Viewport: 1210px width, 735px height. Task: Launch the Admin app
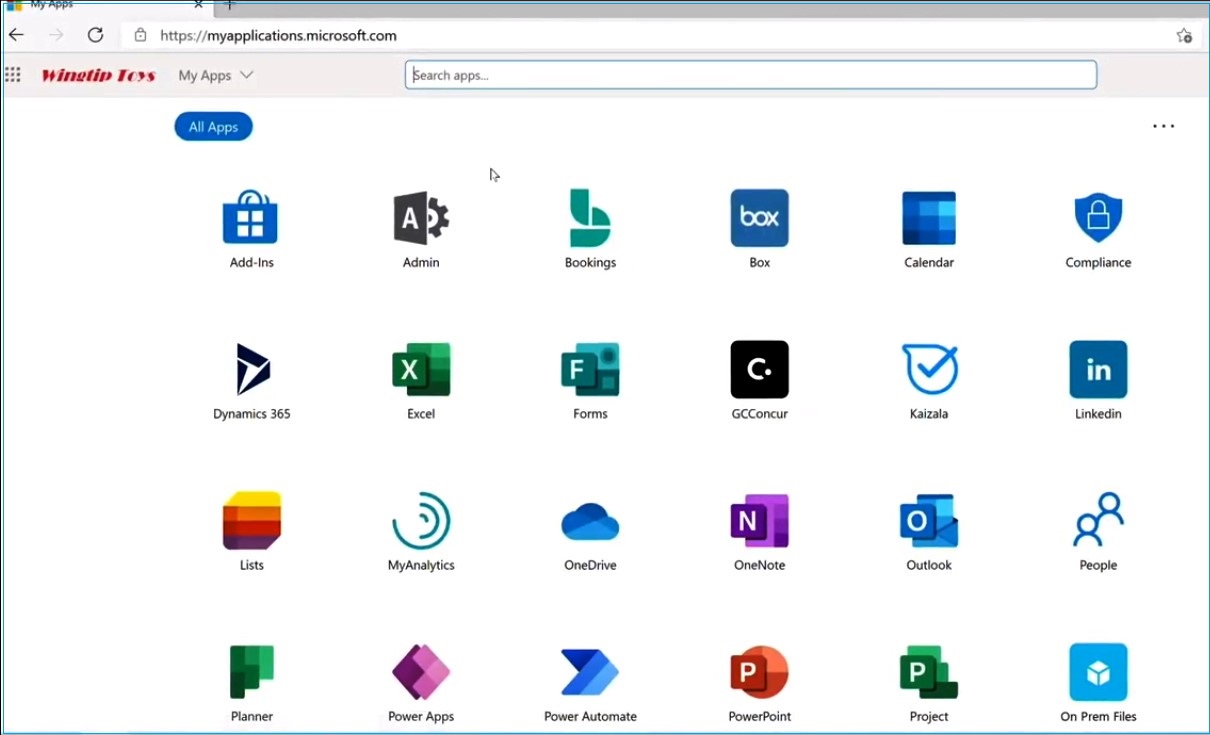(421, 229)
